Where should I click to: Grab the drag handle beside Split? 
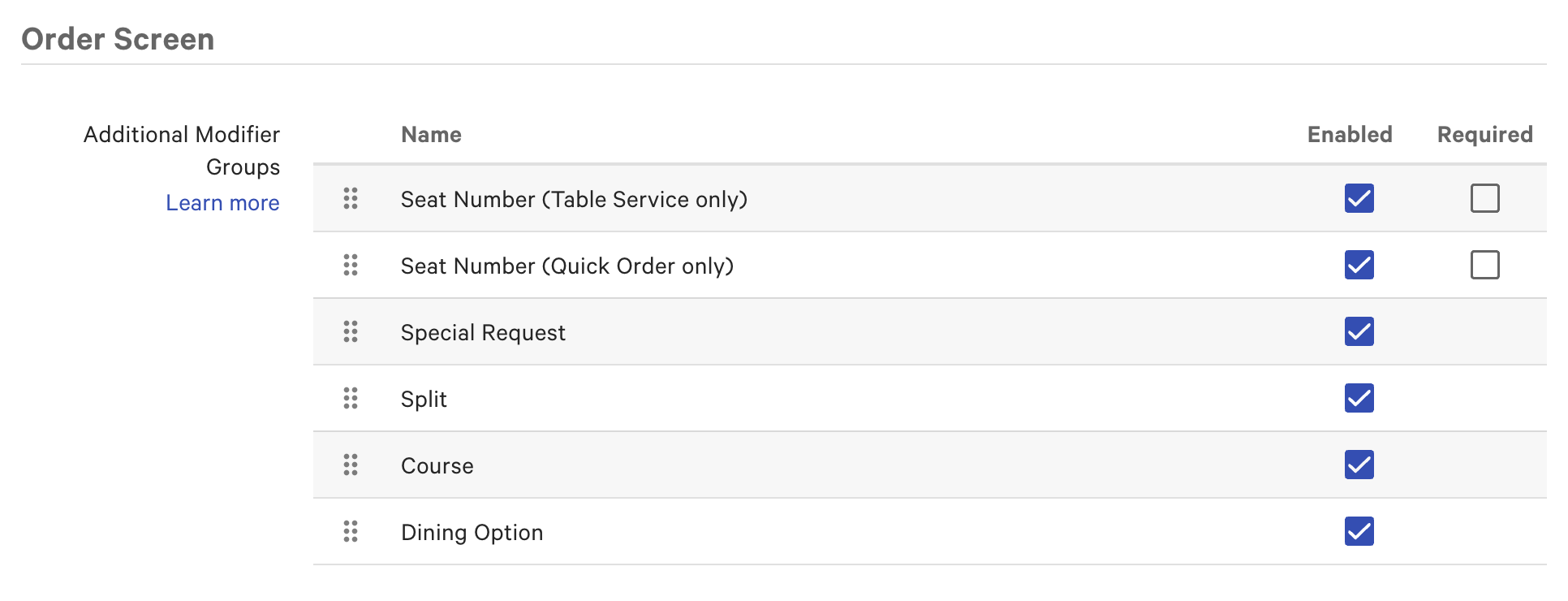tap(351, 398)
